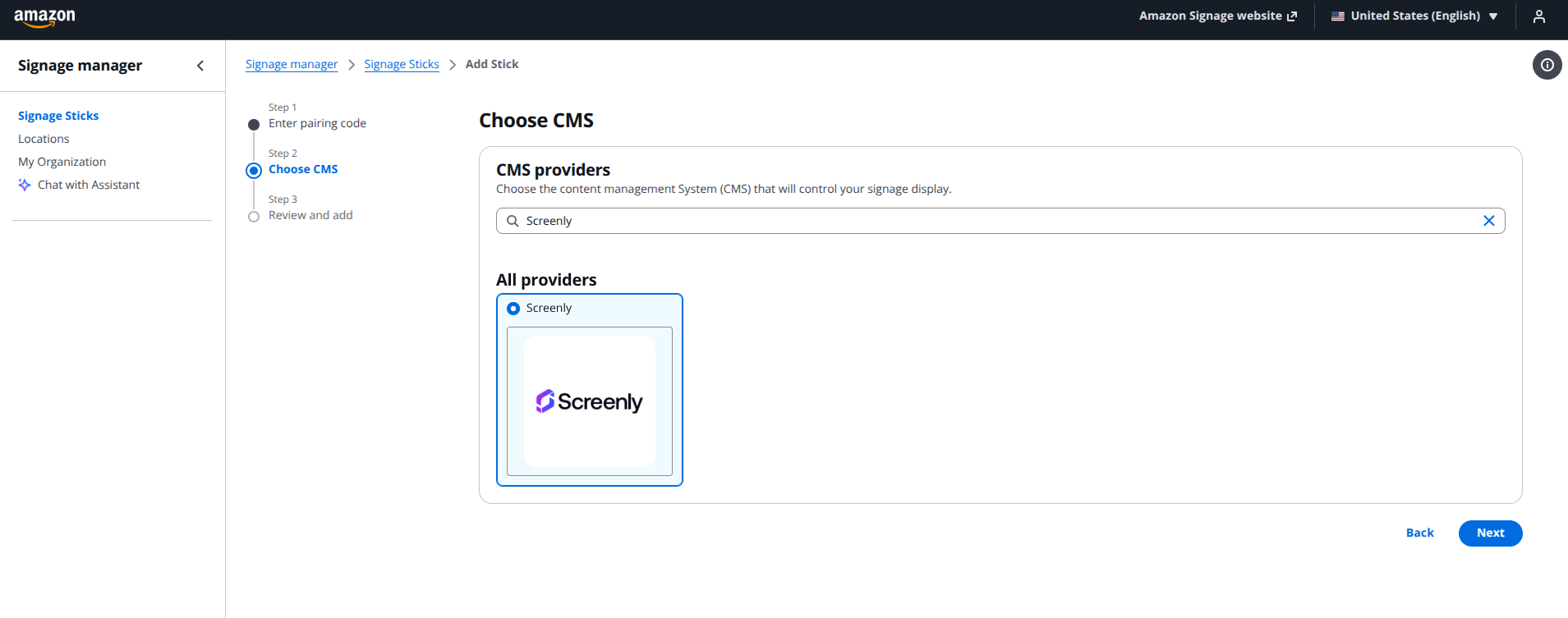This screenshot has width=1568, height=618.
Task: Click the external link icon beside Amazon Signage website
Action: (x=1292, y=16)
